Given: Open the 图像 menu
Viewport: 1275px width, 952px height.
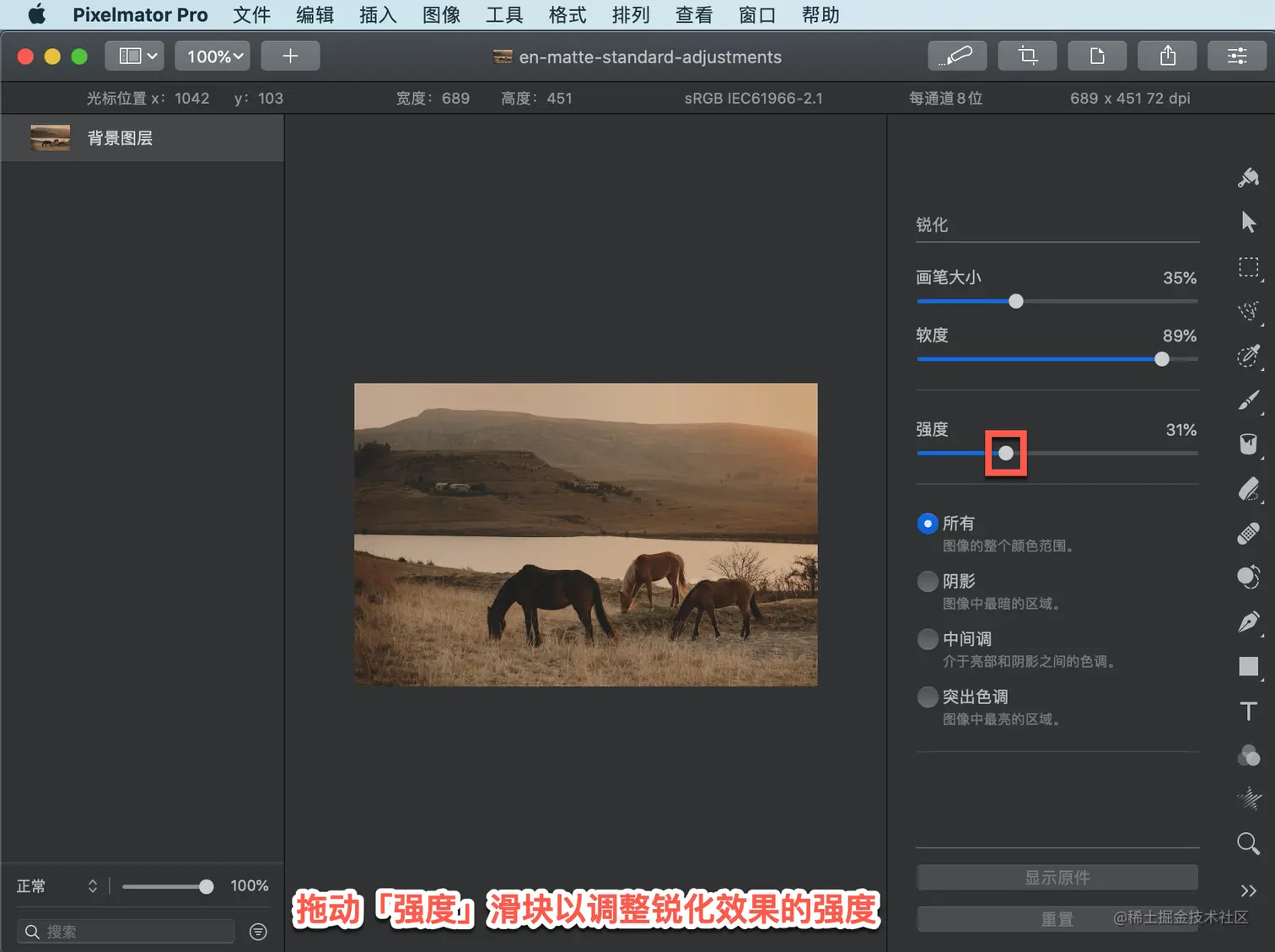Looking at the screenshot, I should tap(441, 14).
